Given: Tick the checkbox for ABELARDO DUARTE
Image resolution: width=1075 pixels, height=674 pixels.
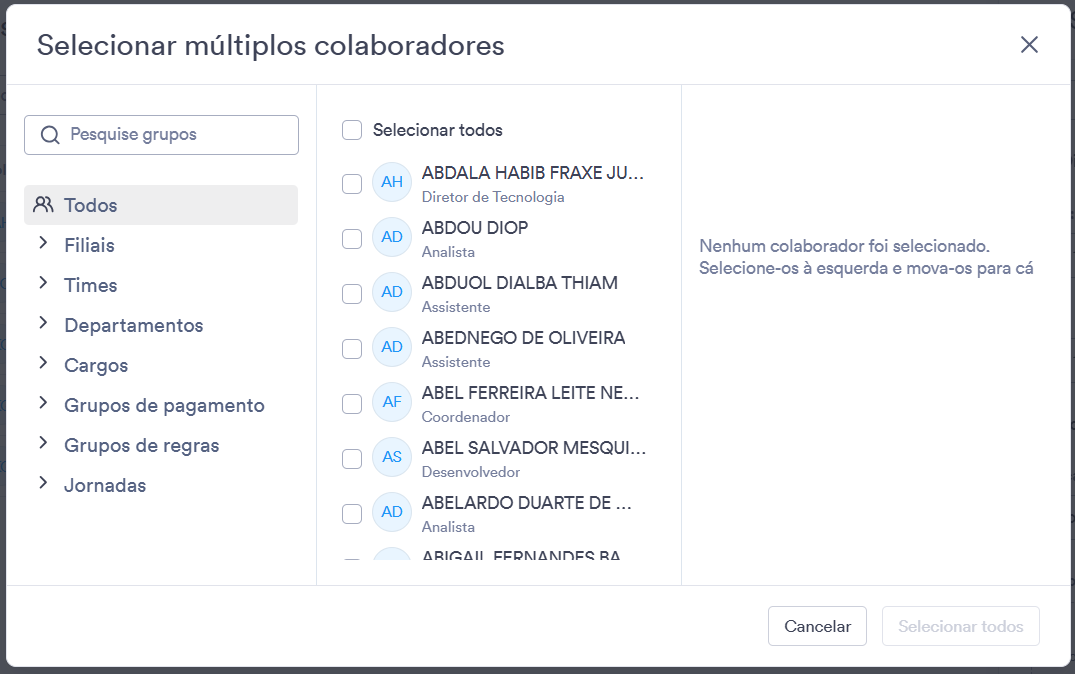Looking at the screenshot, I should [x=352, y=514].
